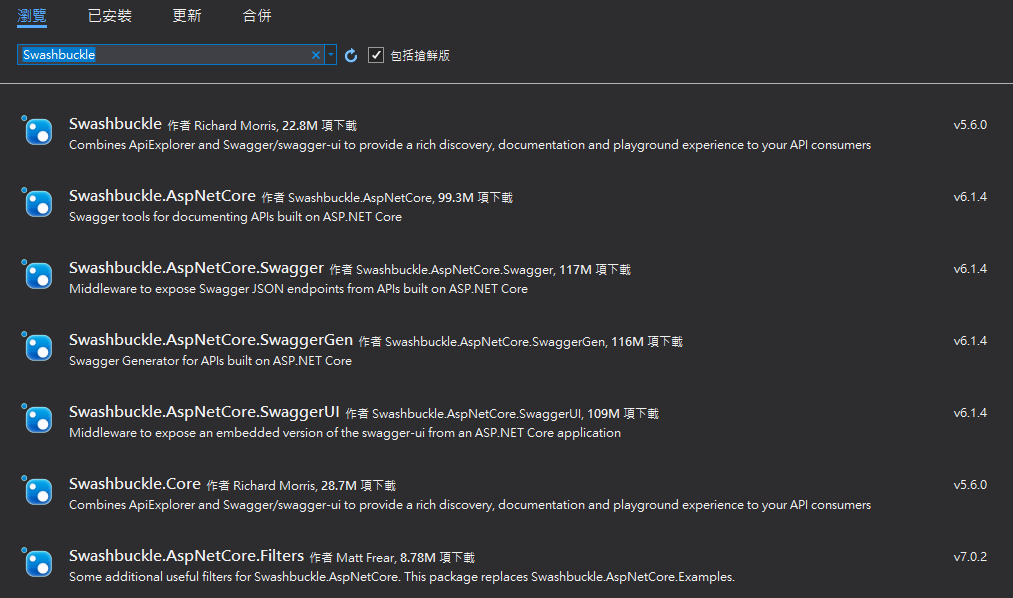This screenshot has height=598, width=1013.
Task: Click the Swashbuckle.AspNetCore.Swagger package icon
Action: pyautogui.click(x=37, y=276)
